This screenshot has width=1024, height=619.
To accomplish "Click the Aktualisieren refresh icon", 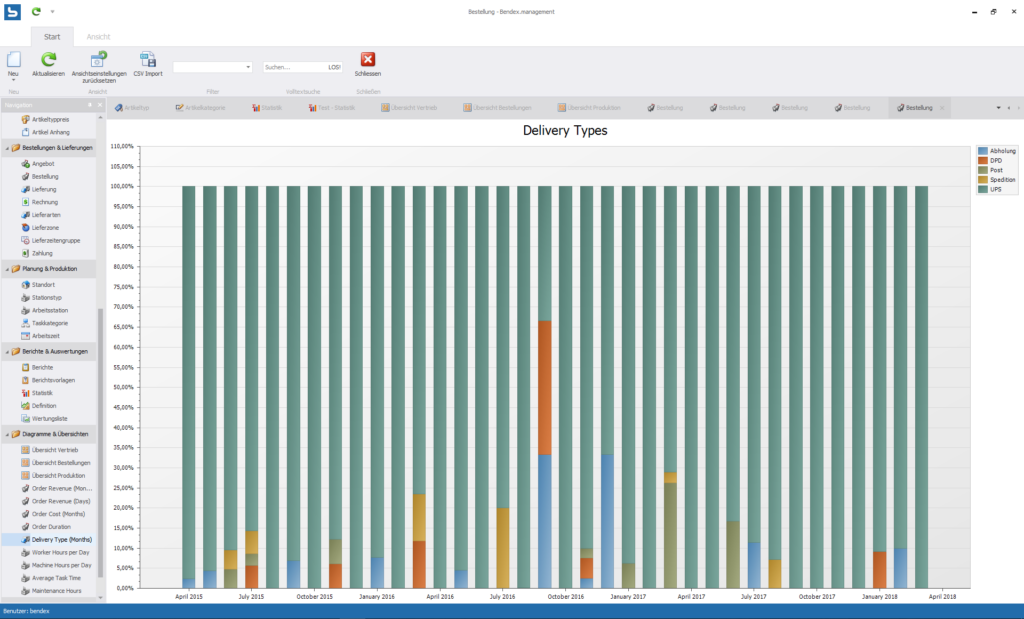I will pyautogui.click(x=48, y=61).
